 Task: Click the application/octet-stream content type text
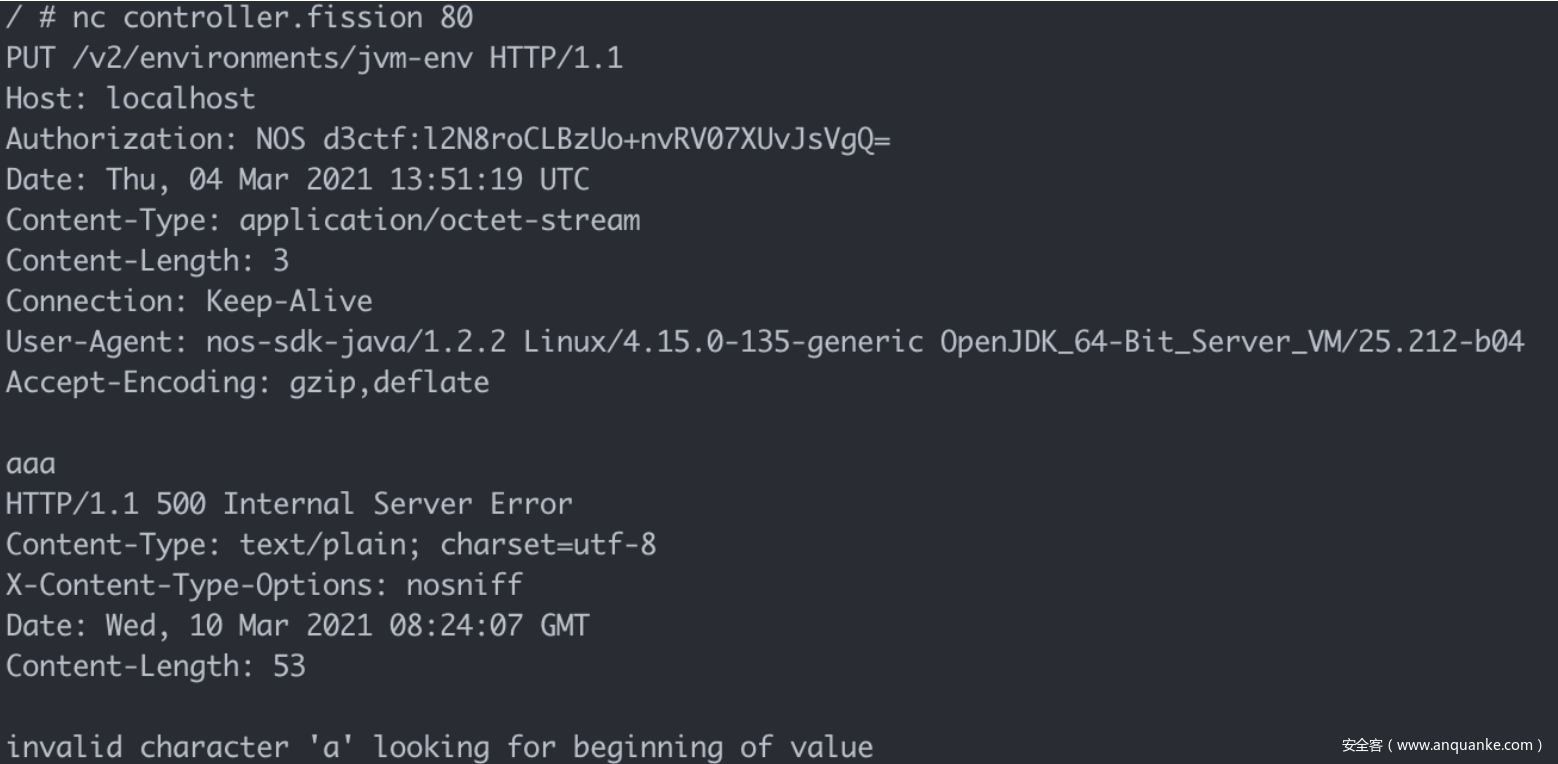tap(439, 220)
